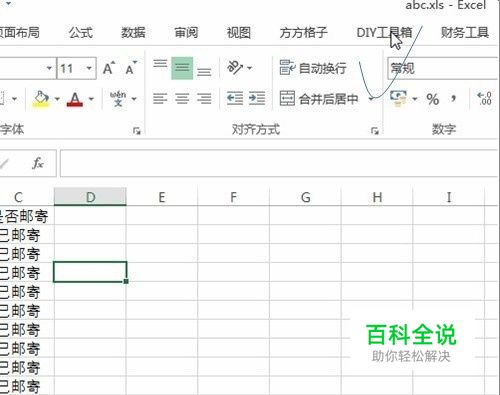This screenshot has height=395, width=500.
Task: Select column G header
Action: click(305, 197)
